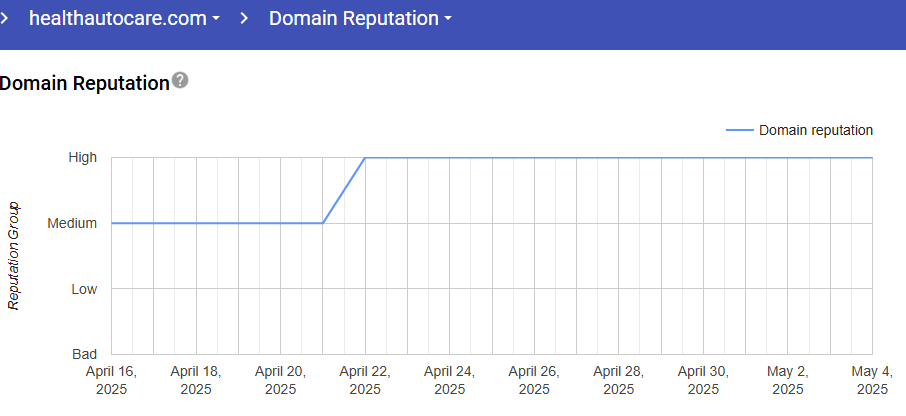Click the Bad reputation axis label
Screen dimensions: 906x416
pos(84,355)
